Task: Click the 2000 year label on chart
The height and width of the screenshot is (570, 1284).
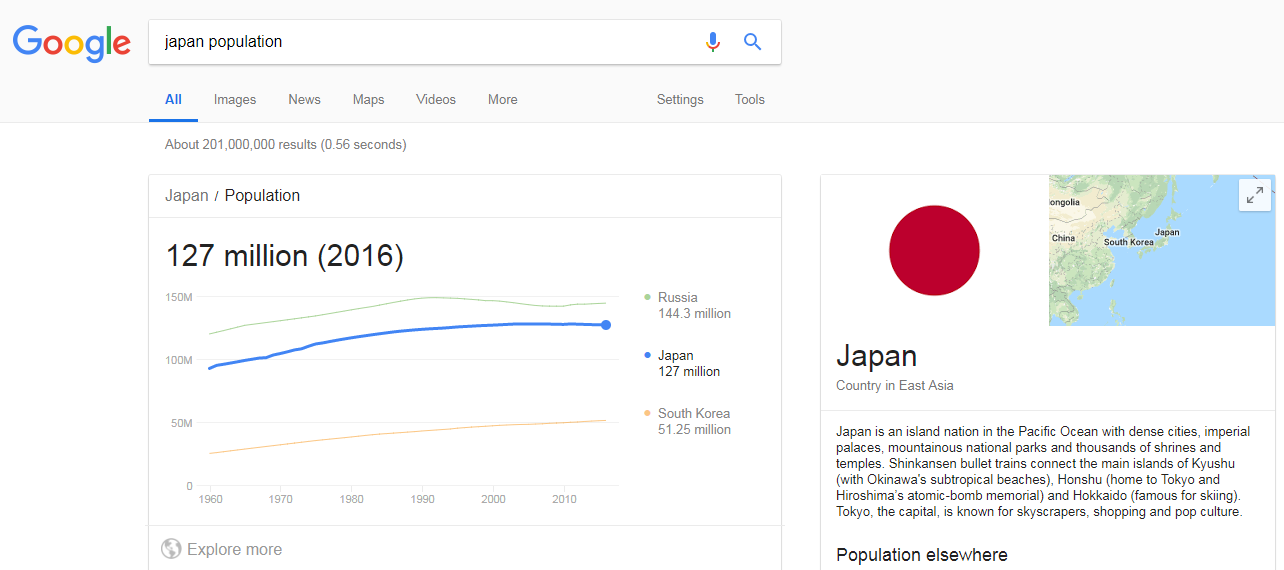Action: [493, 498]
